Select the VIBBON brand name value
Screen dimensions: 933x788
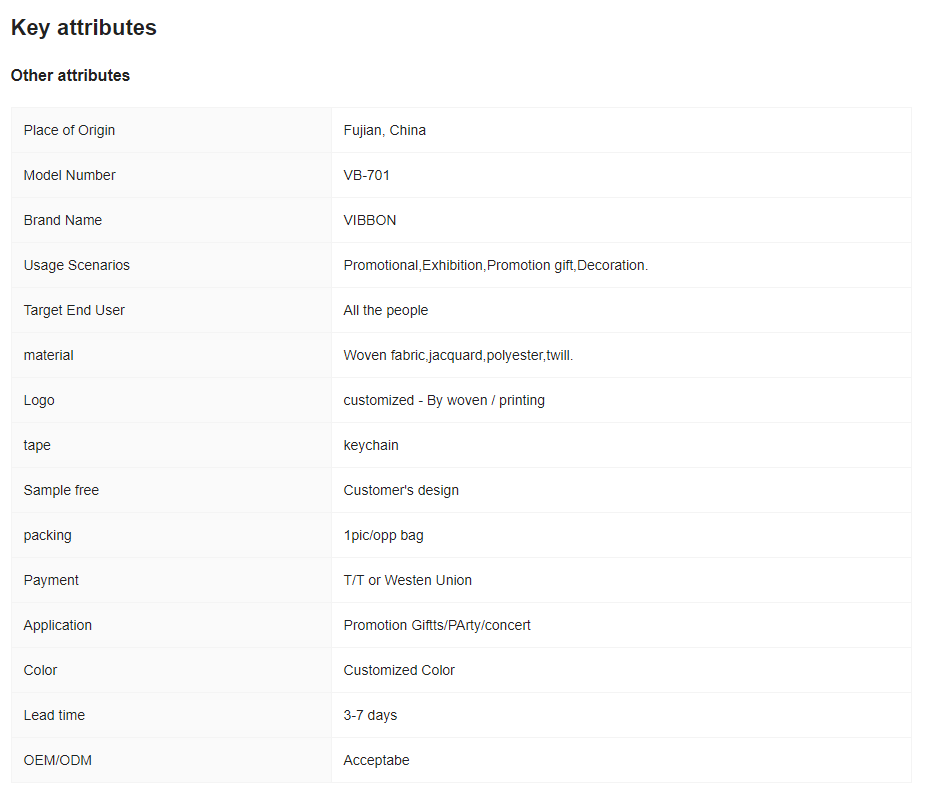click(369, 220)
